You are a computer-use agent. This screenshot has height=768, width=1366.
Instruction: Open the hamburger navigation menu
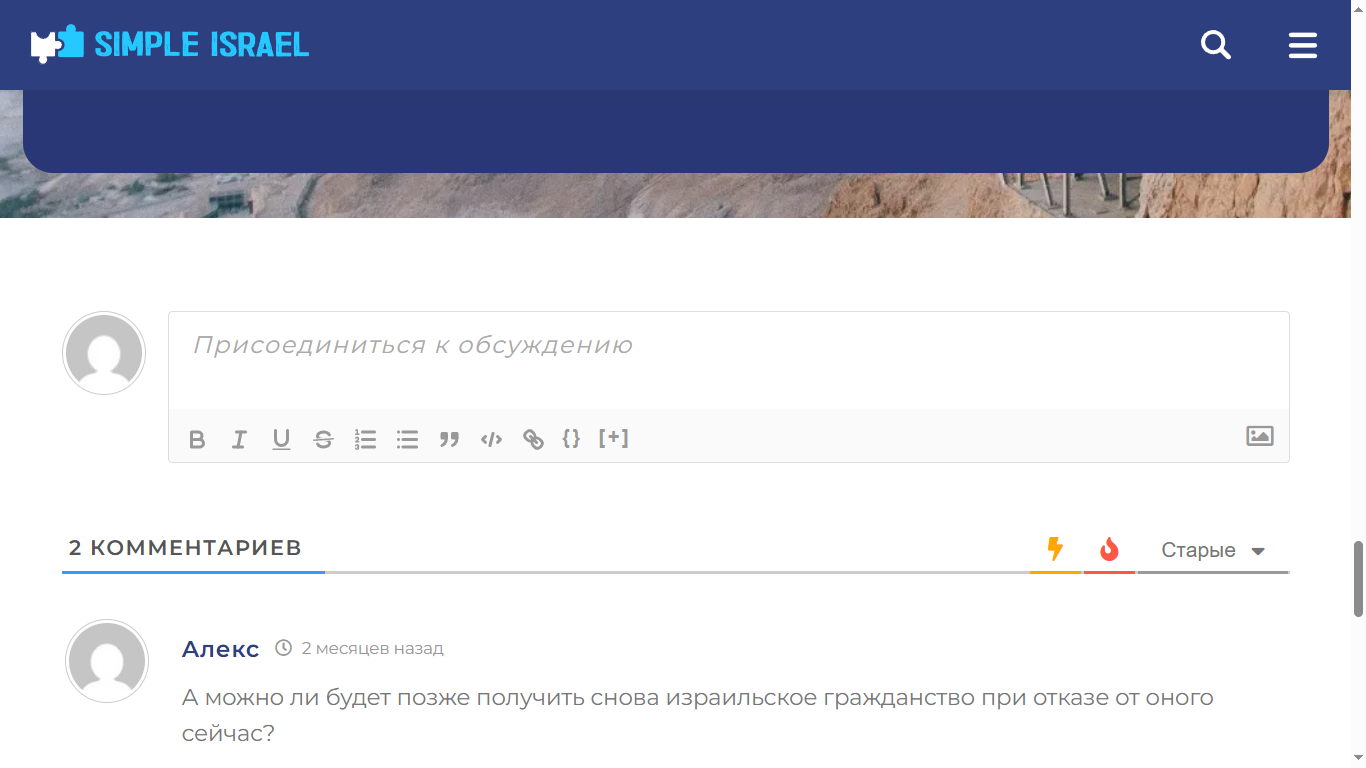(x=1302, y=45)
